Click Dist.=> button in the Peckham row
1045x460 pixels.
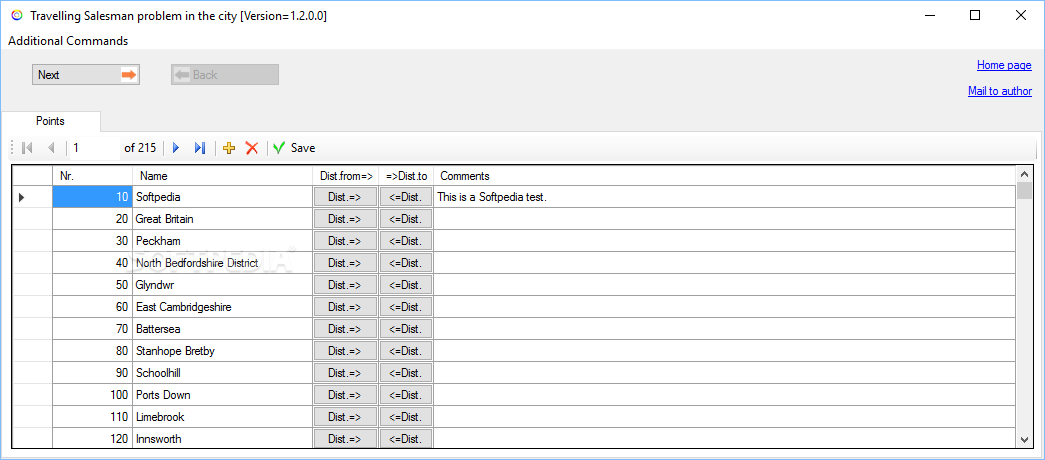point(345,241)
